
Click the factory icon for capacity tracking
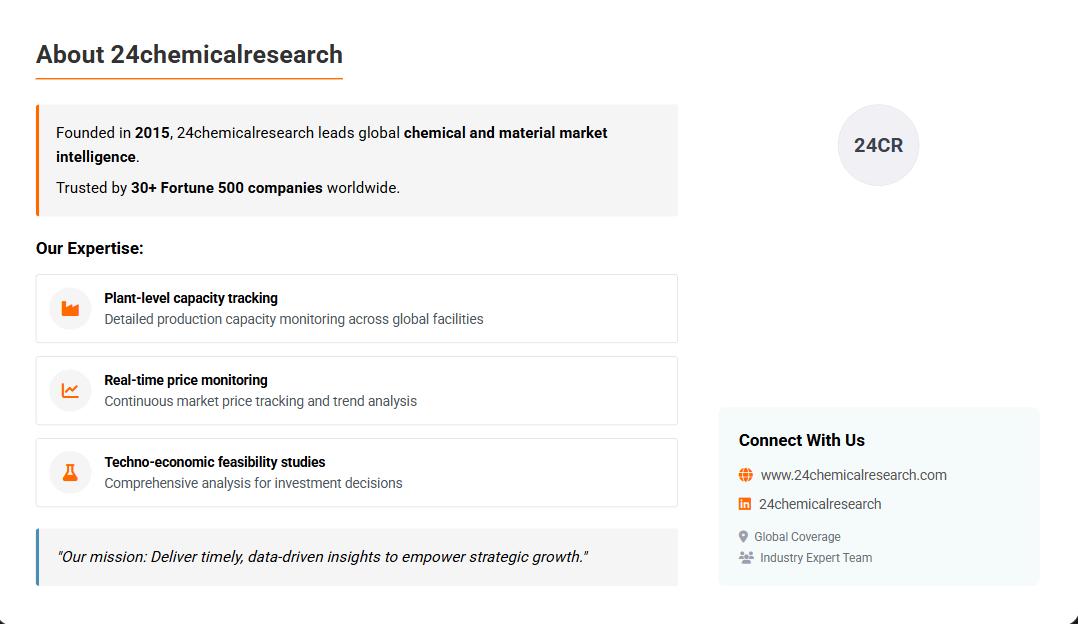[70, 309]
